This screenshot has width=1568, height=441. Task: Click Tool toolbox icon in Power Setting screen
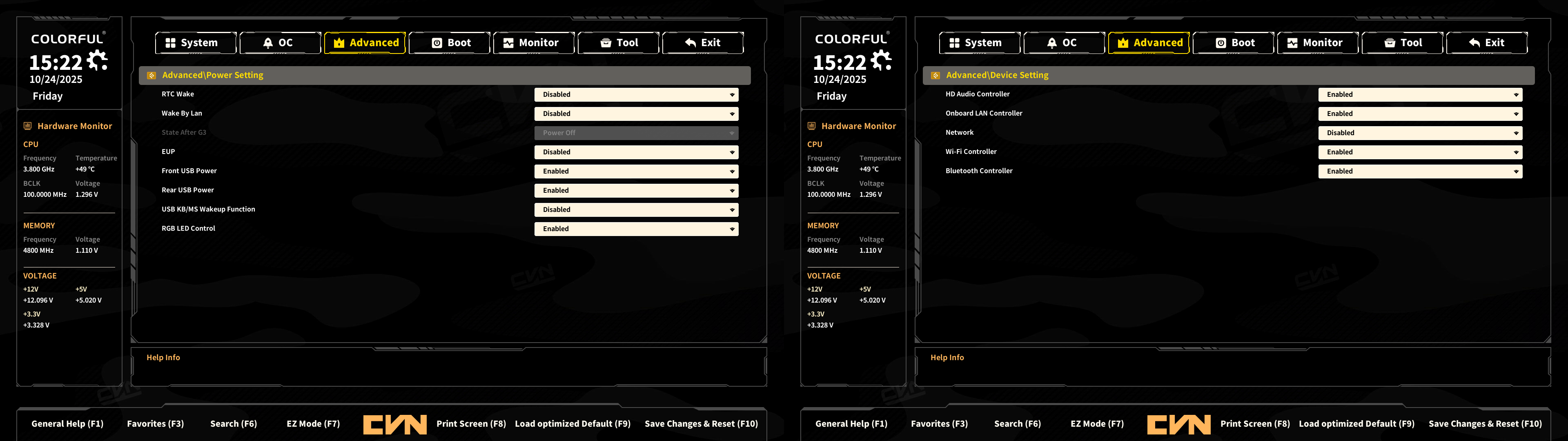coord(606,42)
